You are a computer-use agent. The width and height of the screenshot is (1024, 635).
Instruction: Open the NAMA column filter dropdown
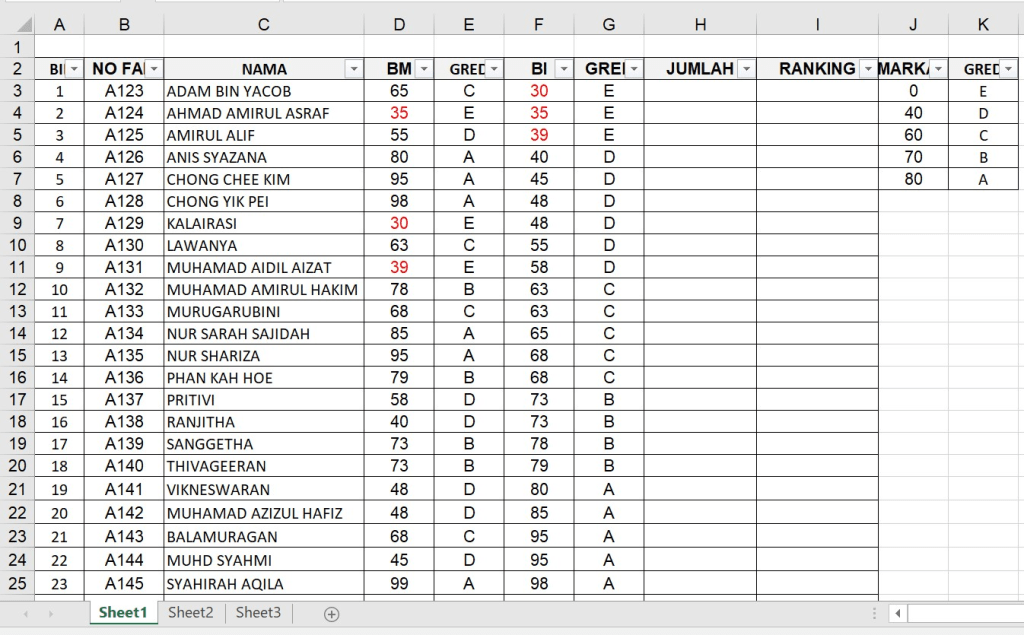(353, 69)
